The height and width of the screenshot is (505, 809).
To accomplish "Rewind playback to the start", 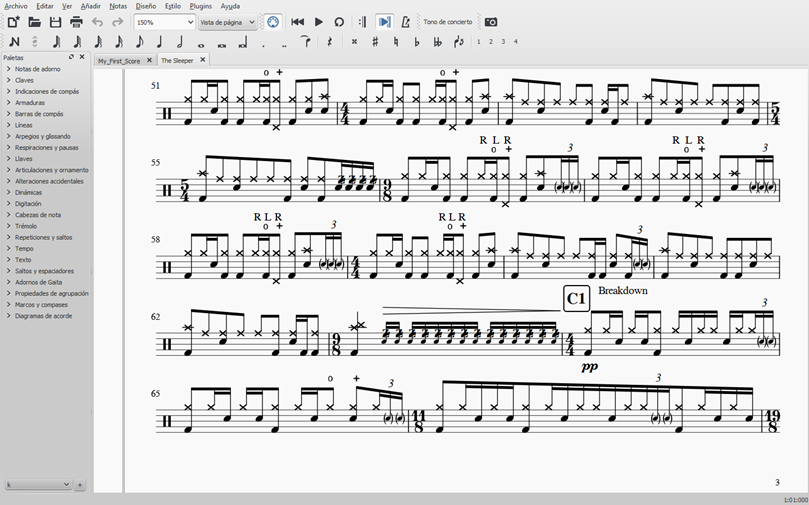I will (297, 22).
